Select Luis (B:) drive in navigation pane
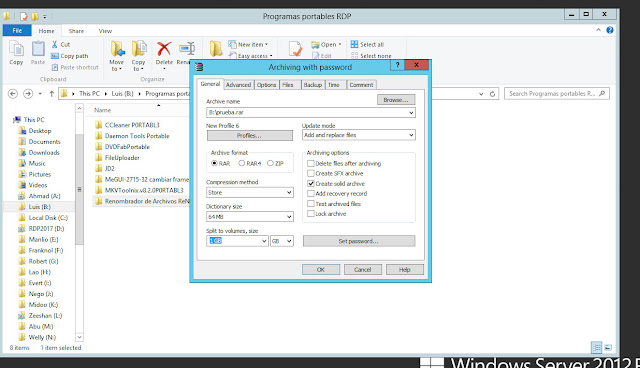The image size is (640, 368). pyautogui.click(x=39, y=207)
